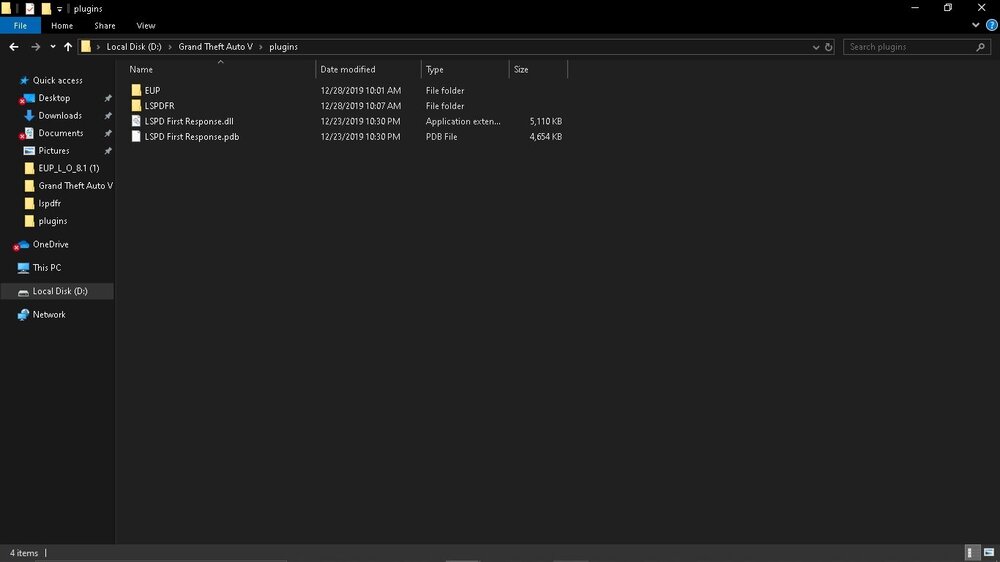The image size is (1000, 562).
Task: Open the View ribbon tab
Action: tap(145, 26)
